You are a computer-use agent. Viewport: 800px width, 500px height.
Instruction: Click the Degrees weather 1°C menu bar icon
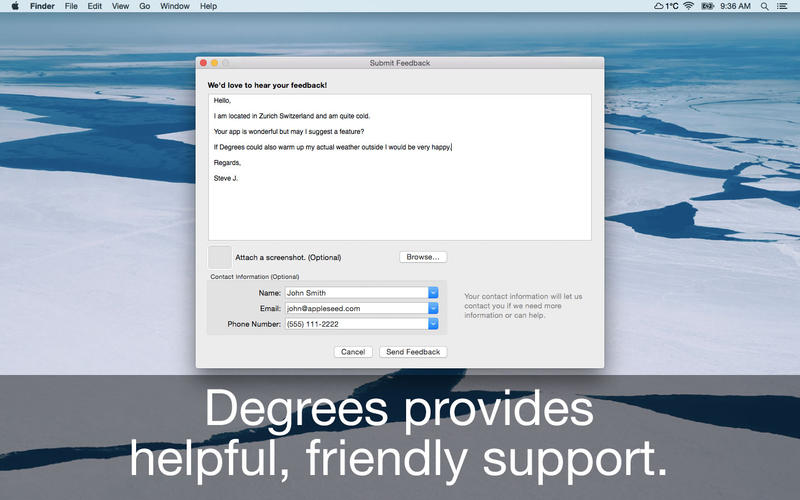pyautogui.click(x=666, y=6)
